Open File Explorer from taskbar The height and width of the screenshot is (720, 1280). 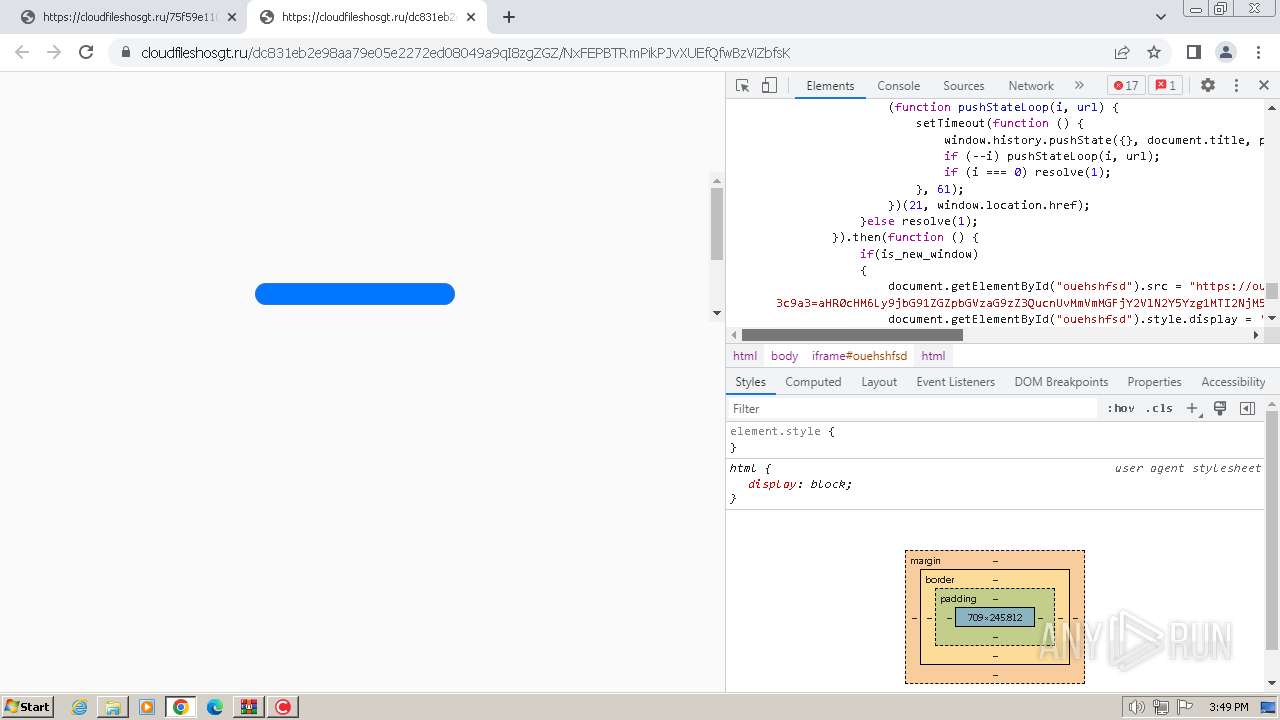pyautogui.click(x=113, y=707)
